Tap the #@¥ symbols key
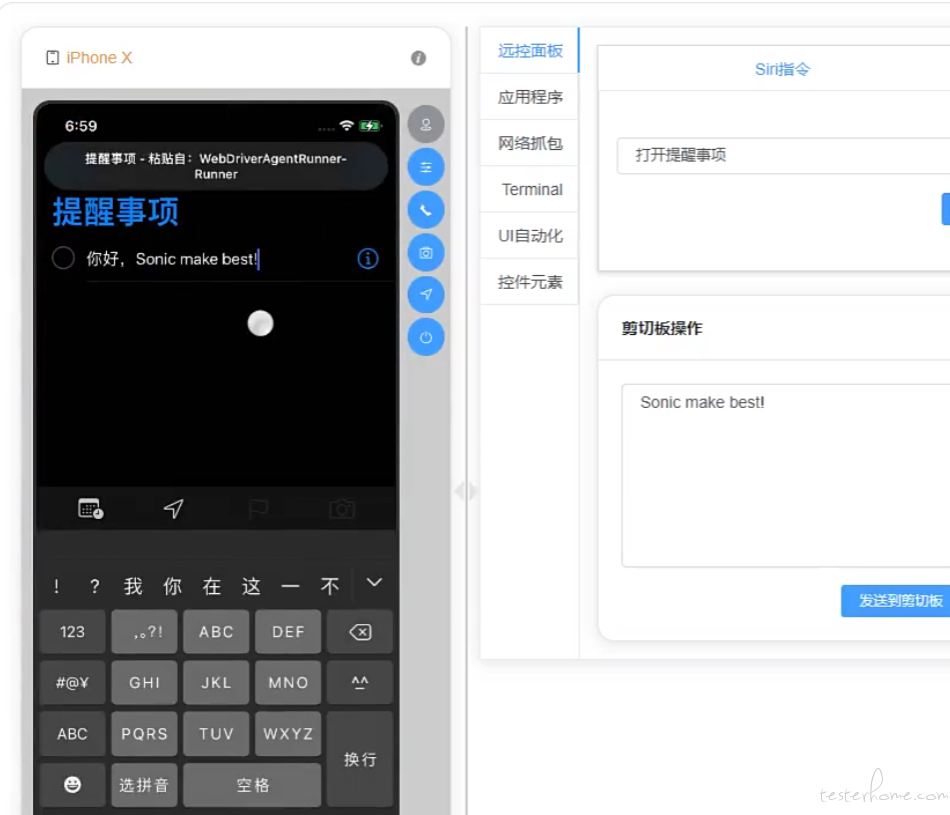Image resolution: width=950 pixels, height=815 pixels. pyautogui.click(x=73, y=682)
